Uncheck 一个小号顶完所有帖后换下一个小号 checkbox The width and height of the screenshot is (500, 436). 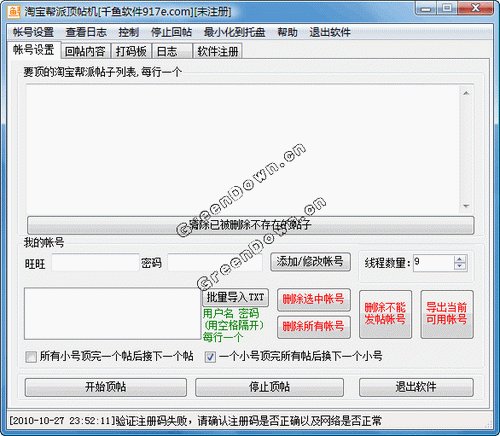tap(210, 357)
